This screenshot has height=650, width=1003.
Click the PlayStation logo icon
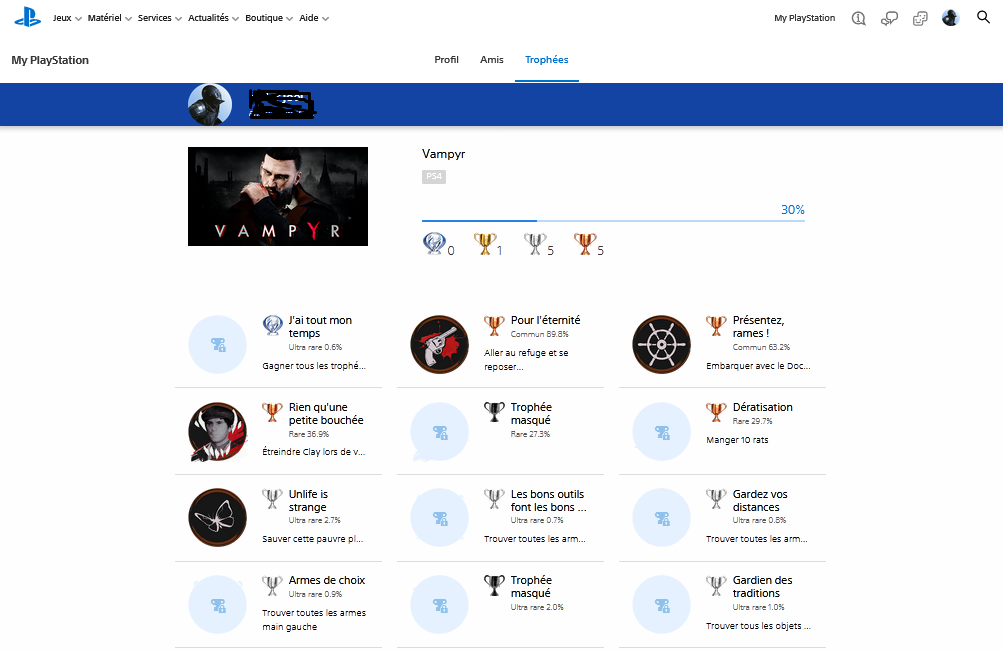point(28,17)
